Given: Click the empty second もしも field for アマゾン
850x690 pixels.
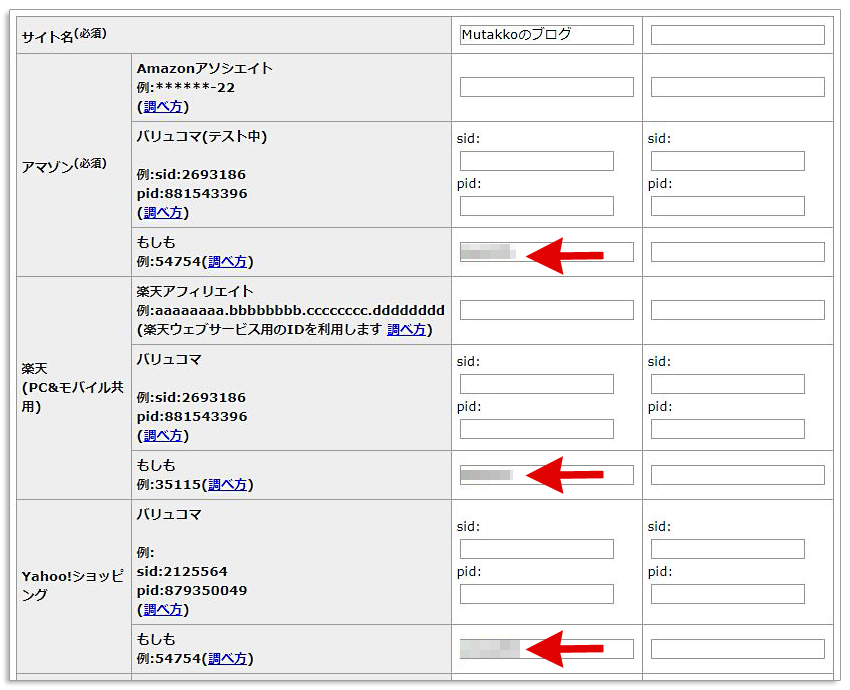Looking at the screenshot, I should pos(737,252).
